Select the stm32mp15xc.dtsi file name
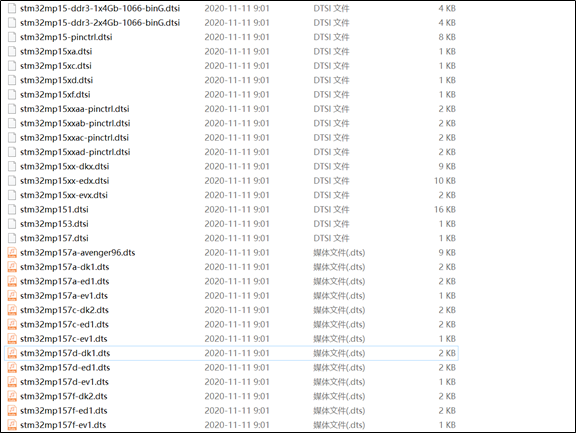 coord(55,66)
